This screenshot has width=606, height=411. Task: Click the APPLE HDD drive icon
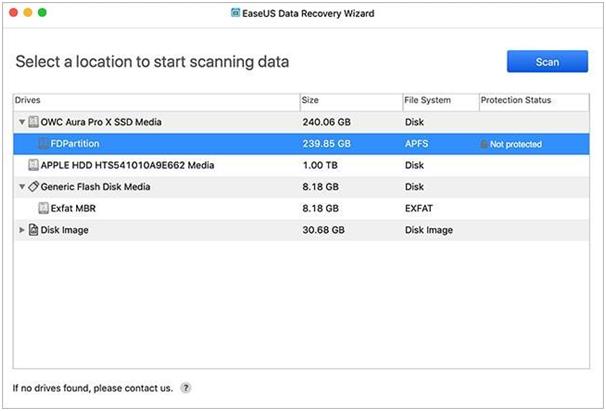pyautogui.click(x=34, y=165)
